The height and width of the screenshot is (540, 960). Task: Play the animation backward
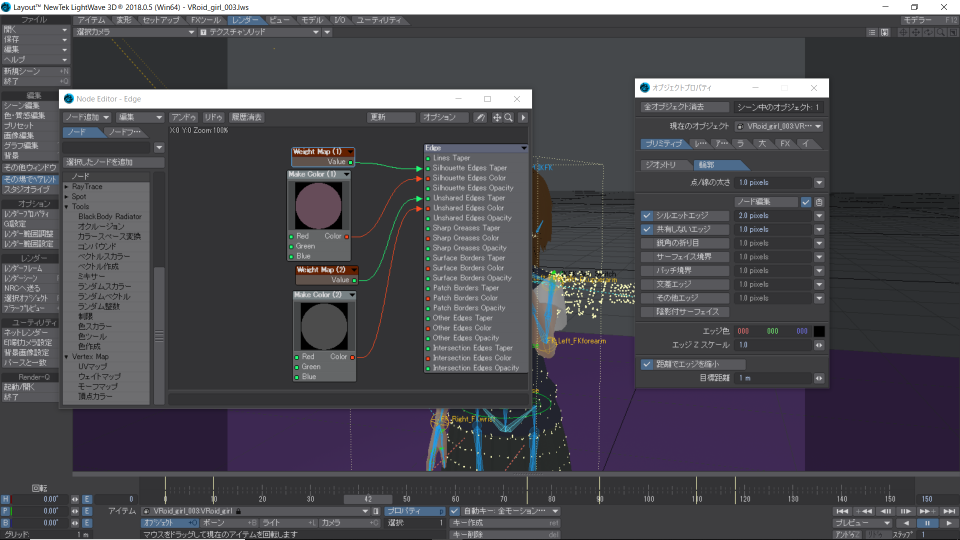coord(906,523)
